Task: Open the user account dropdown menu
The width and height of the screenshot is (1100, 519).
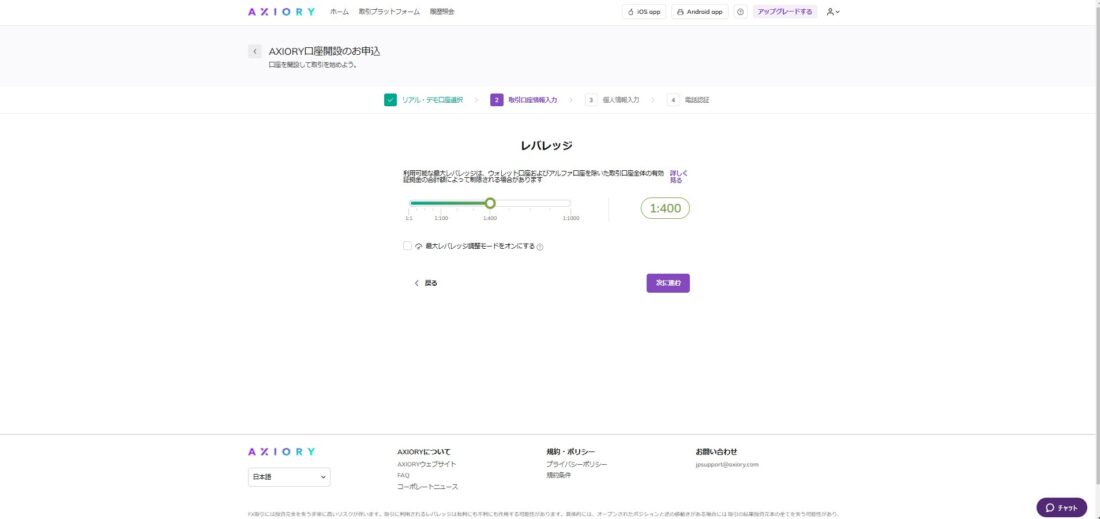Action: point(833,12)
